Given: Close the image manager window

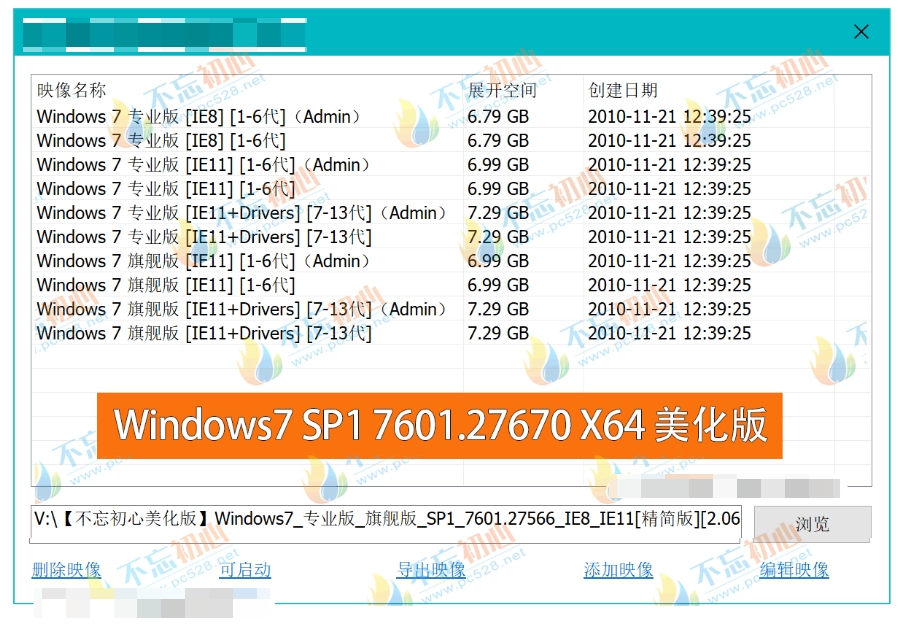Looking at the screenshot, I should pos(861,32).
